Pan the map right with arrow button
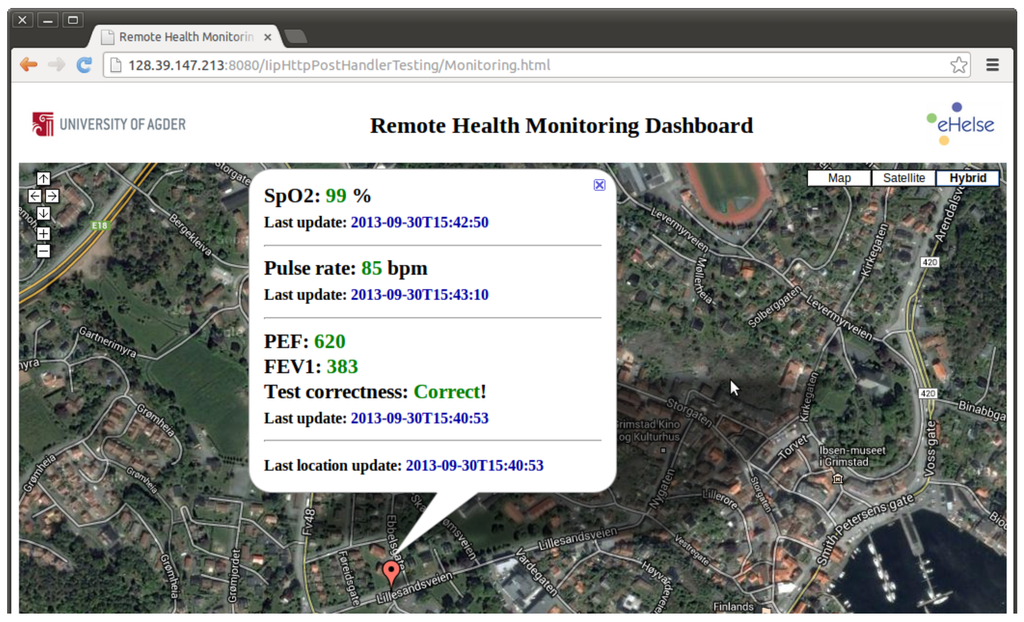This screenshot has width=1024, height=622. click(52, 196)
